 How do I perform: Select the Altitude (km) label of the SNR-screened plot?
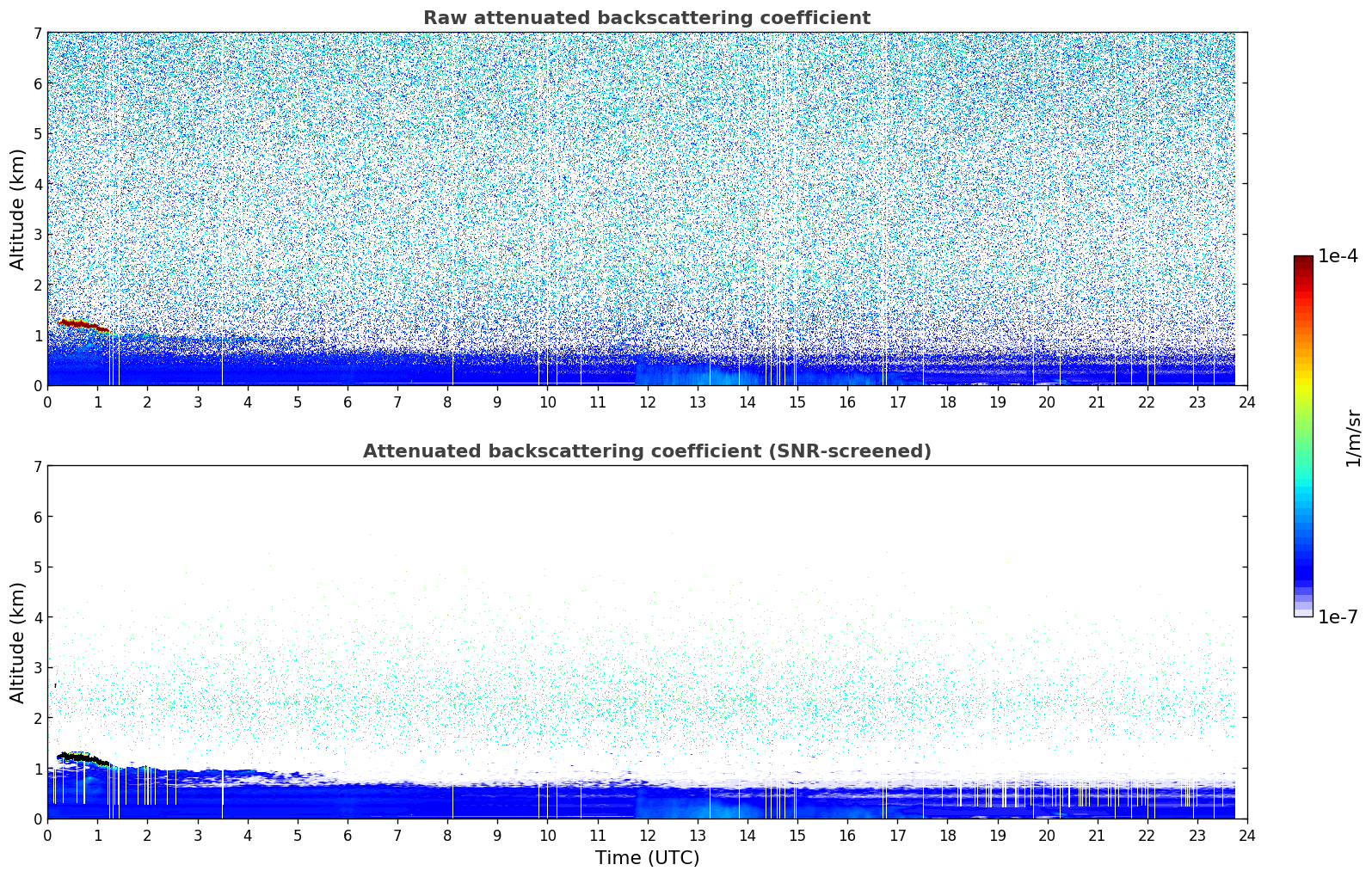[x=18, y=642]
